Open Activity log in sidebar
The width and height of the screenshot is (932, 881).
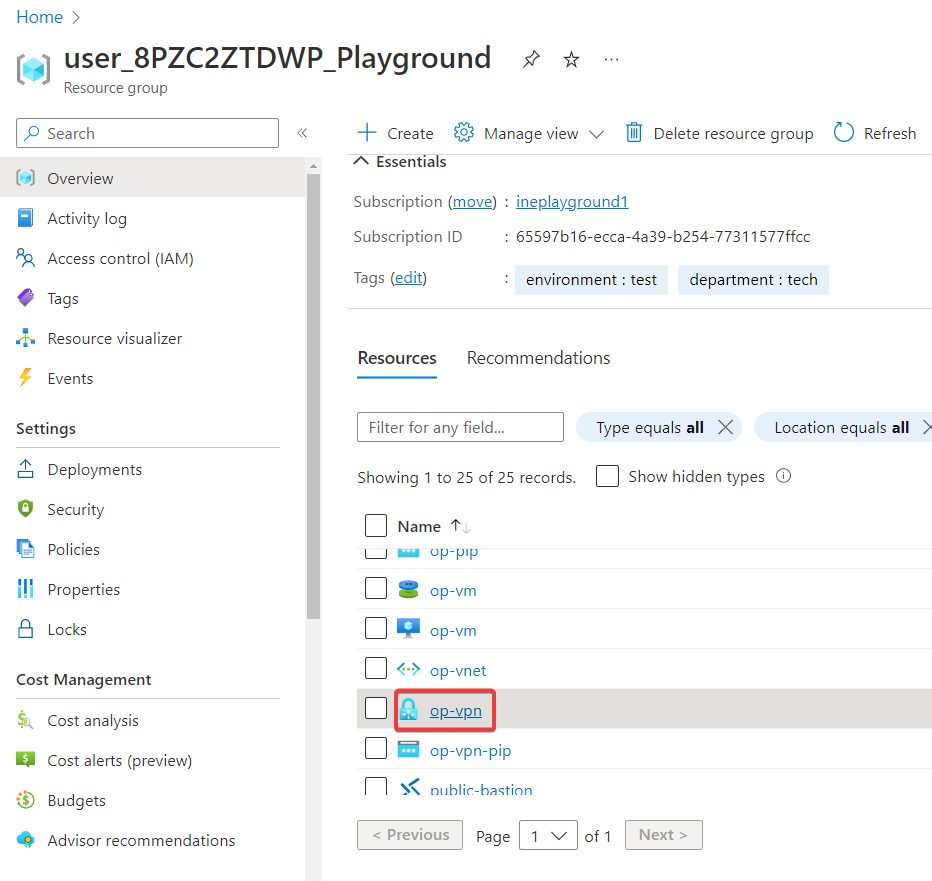click(87, 218)
